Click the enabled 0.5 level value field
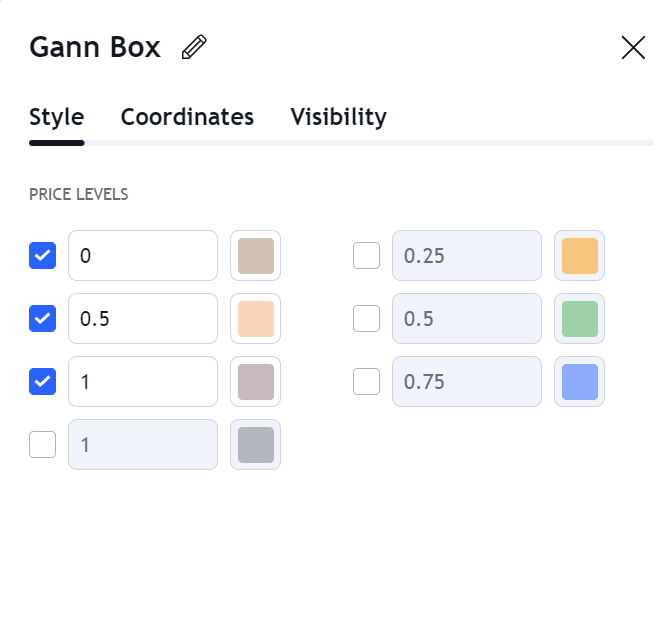Screen dimensions: 654x631 pos(143,318)
